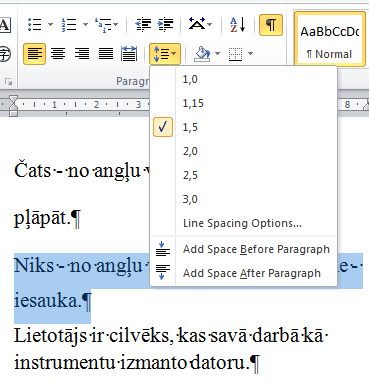Choose Add Space After Paragraph

[x=244, y=273]
